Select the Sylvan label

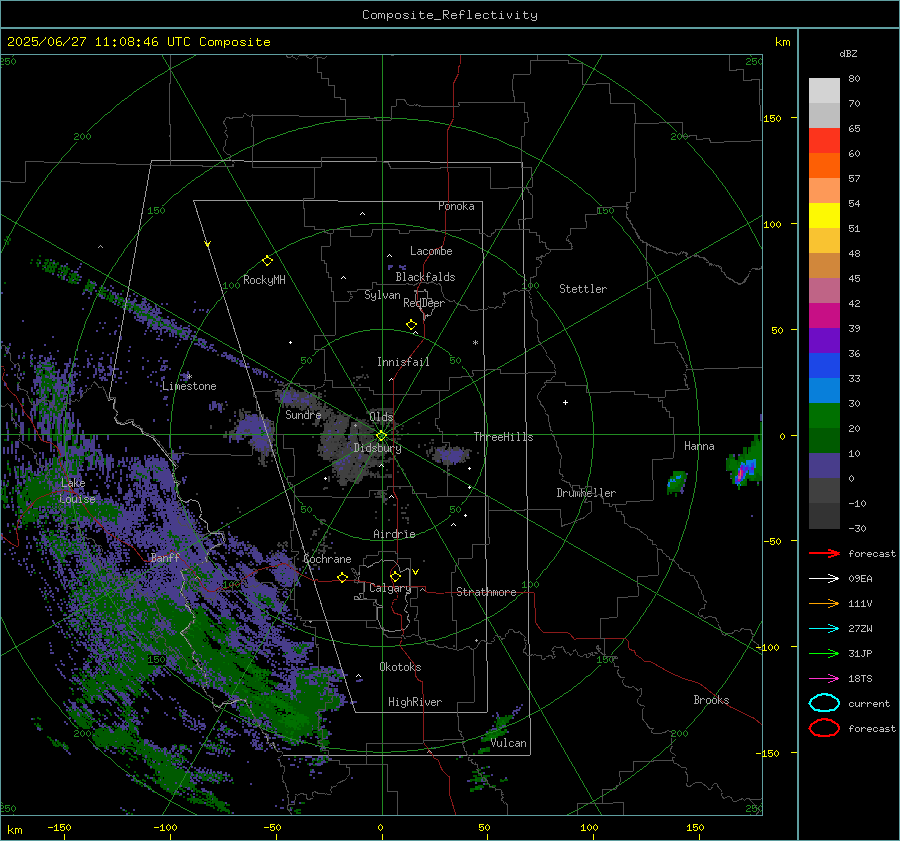[382, 295]
